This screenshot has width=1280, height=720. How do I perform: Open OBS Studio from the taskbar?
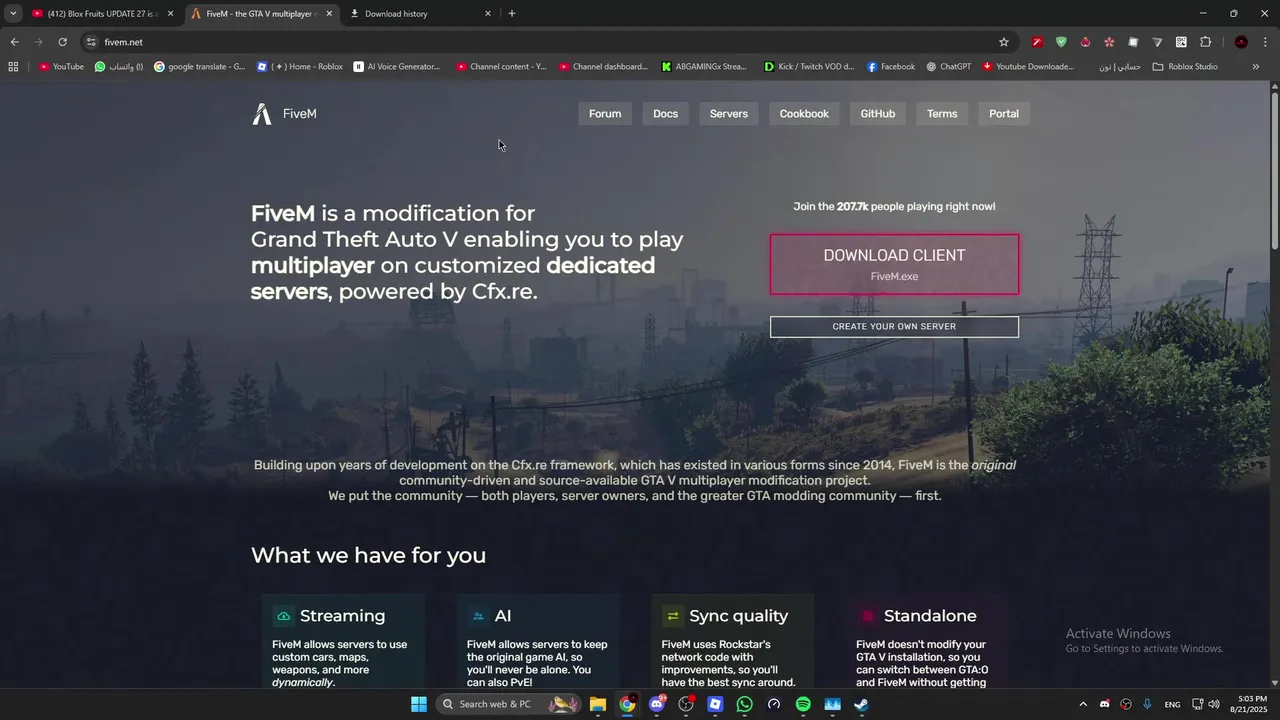686,704
